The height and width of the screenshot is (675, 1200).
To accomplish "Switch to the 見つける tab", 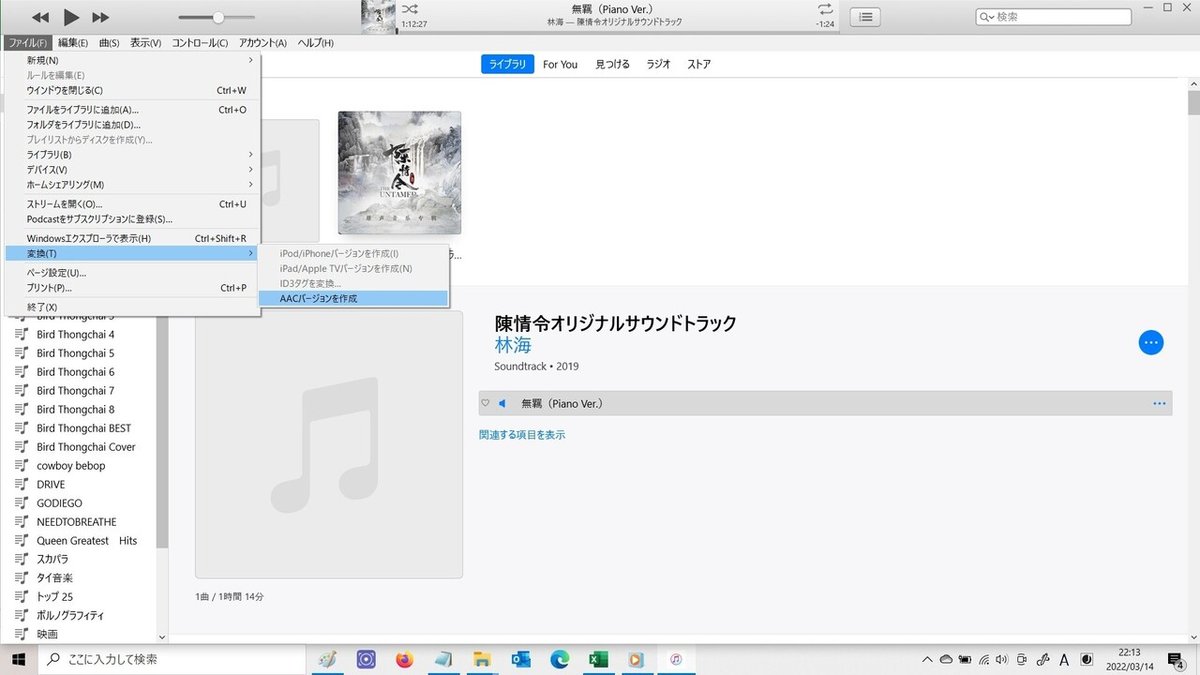I will 612,64.
